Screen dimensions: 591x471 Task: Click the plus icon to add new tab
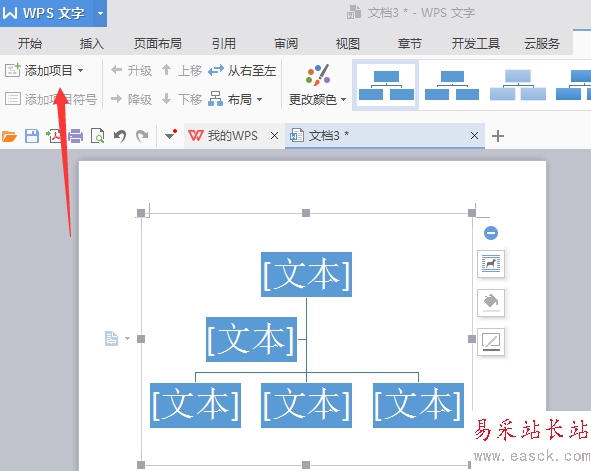point(498,136)
